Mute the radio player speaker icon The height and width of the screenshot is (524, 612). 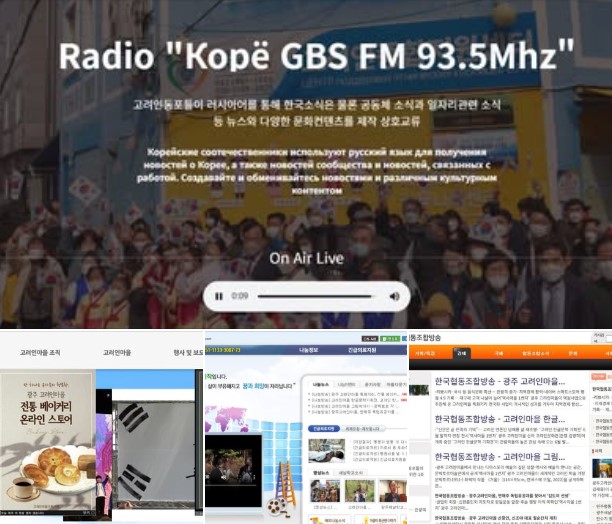[395, 297]
